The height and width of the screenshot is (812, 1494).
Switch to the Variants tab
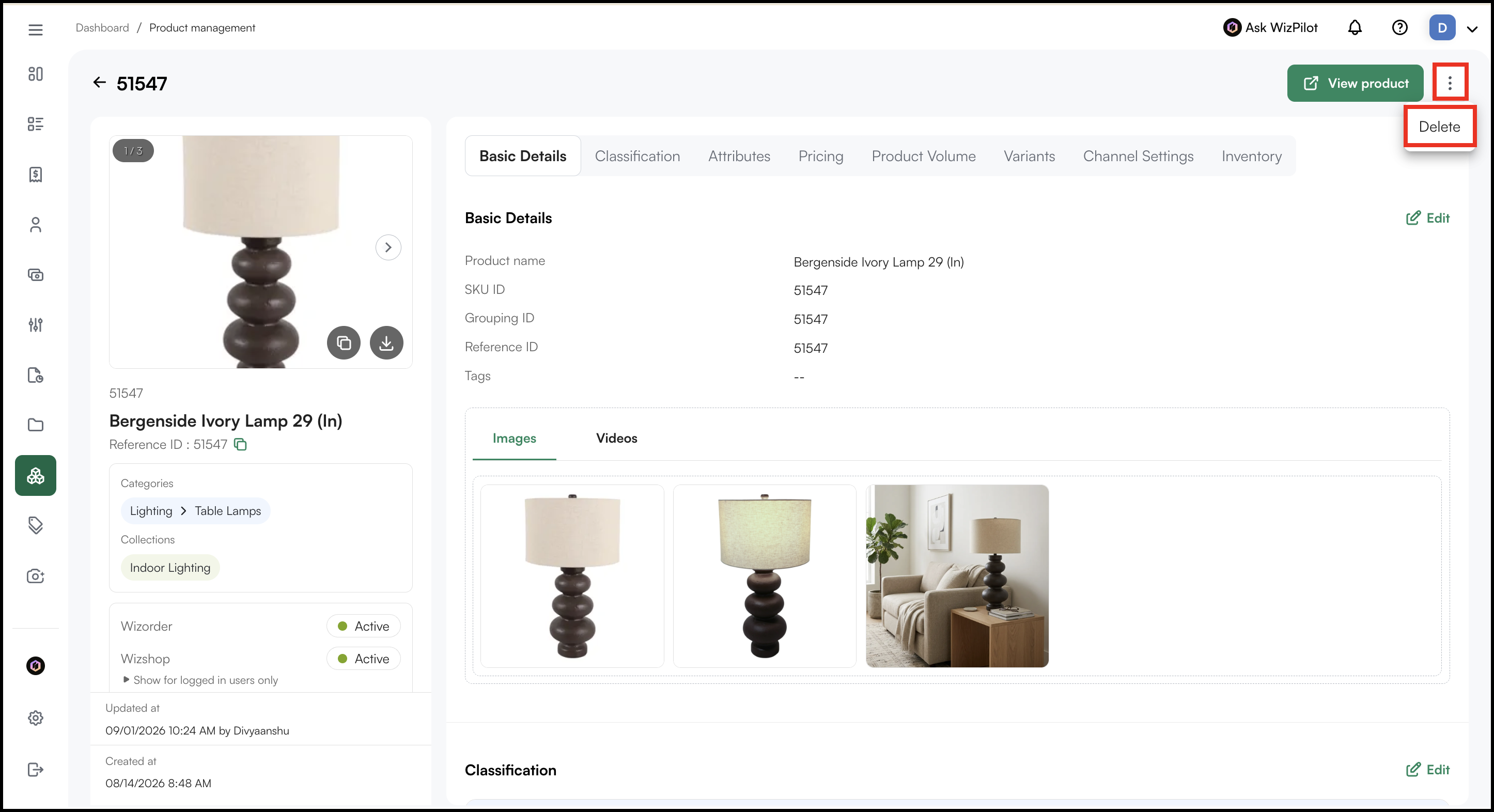click(1029, 156)
